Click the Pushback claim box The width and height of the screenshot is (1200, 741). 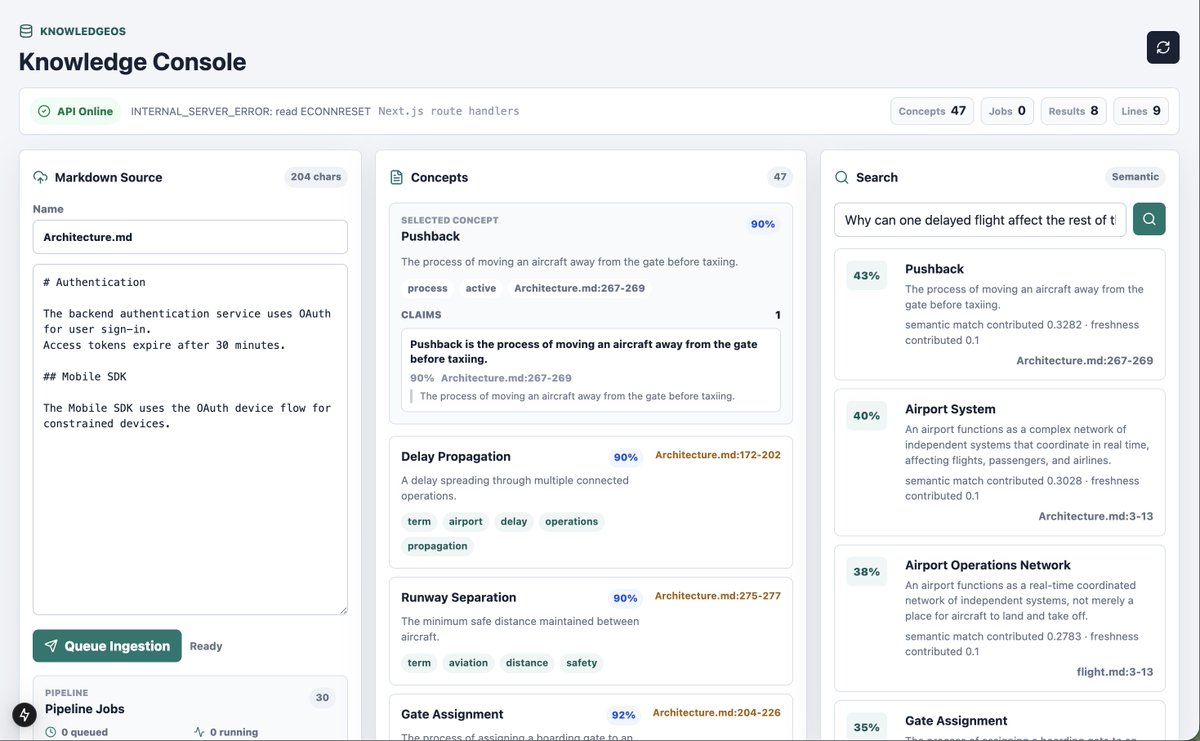click(591, 370)
